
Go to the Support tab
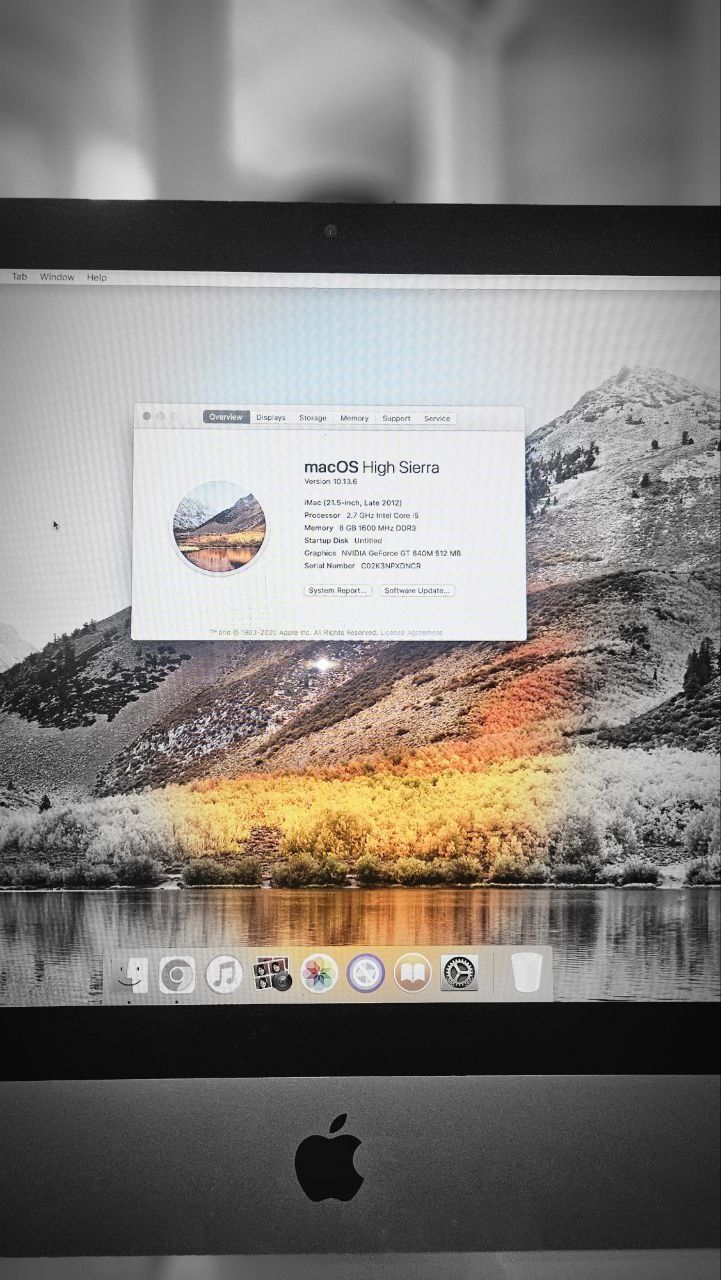396,418
